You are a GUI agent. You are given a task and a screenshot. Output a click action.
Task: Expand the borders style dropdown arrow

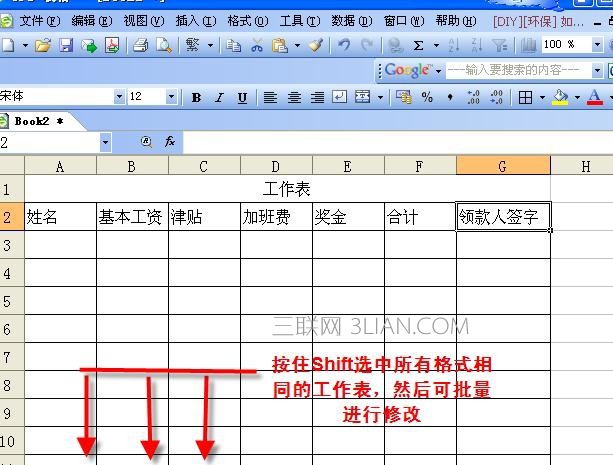[x=543, y=97]
